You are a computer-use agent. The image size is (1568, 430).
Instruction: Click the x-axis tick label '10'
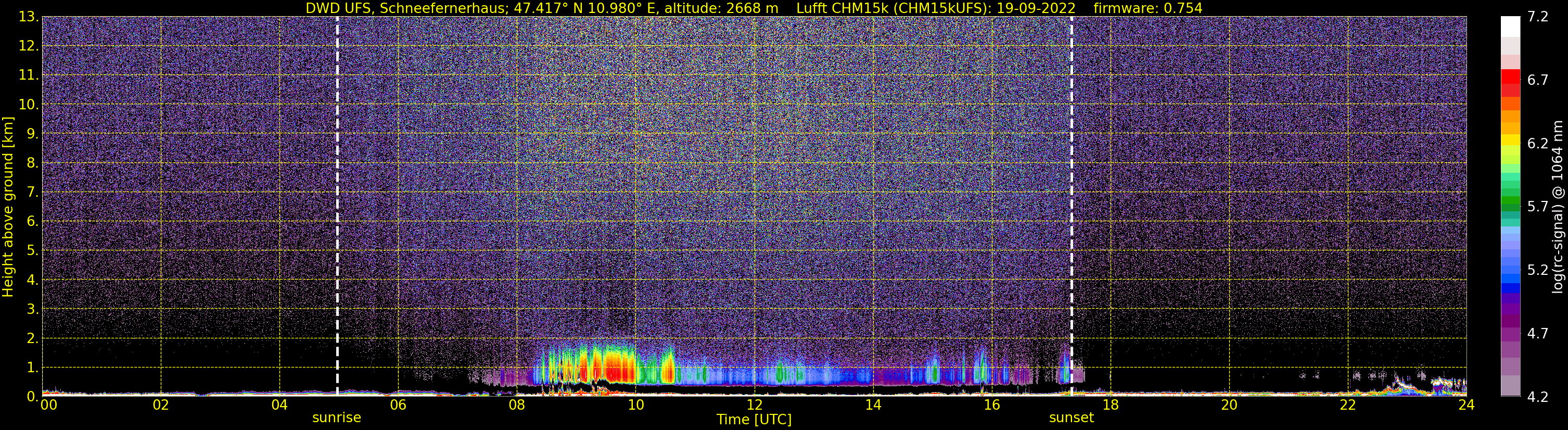[x=635, y=405]
